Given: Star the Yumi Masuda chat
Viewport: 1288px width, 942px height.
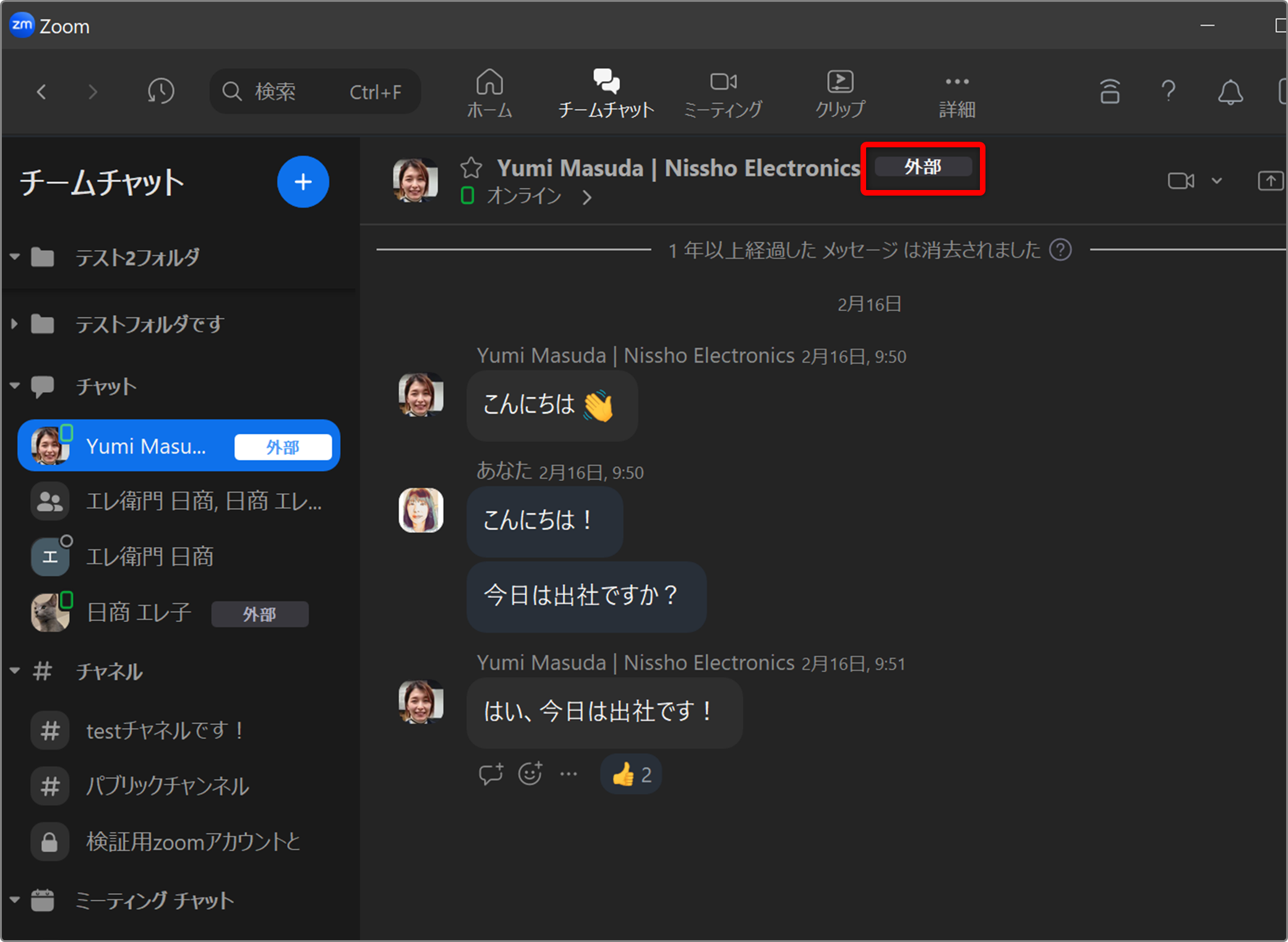Looking at the screenshot, I should 471,168.
